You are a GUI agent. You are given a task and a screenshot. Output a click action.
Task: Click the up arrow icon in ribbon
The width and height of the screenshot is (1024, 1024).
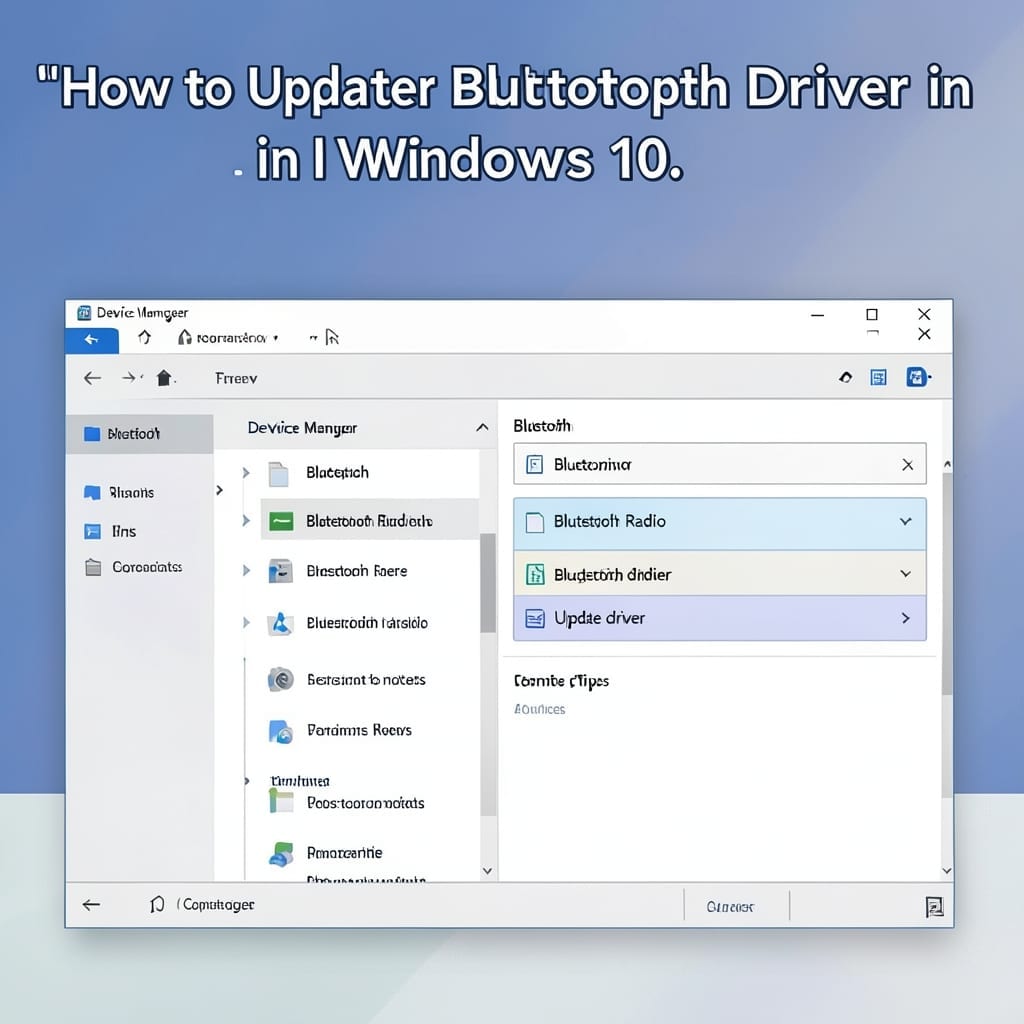pyautogui.click(x=144, y=337)
